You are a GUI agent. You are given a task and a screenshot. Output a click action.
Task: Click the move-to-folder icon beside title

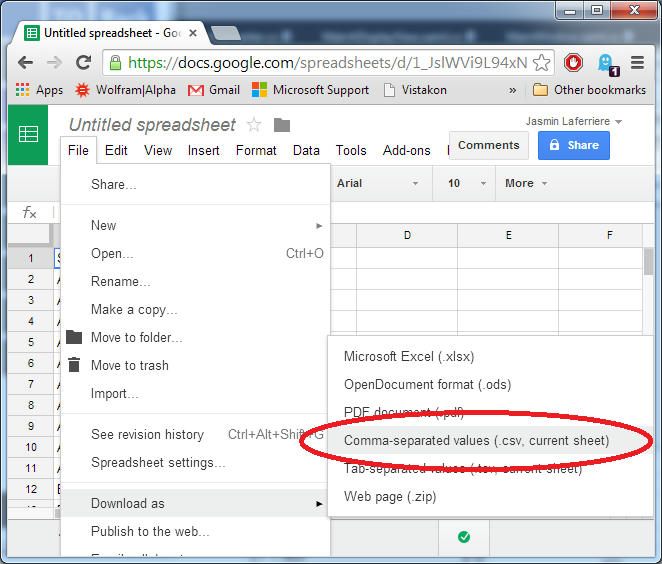(x=282, y=125)
